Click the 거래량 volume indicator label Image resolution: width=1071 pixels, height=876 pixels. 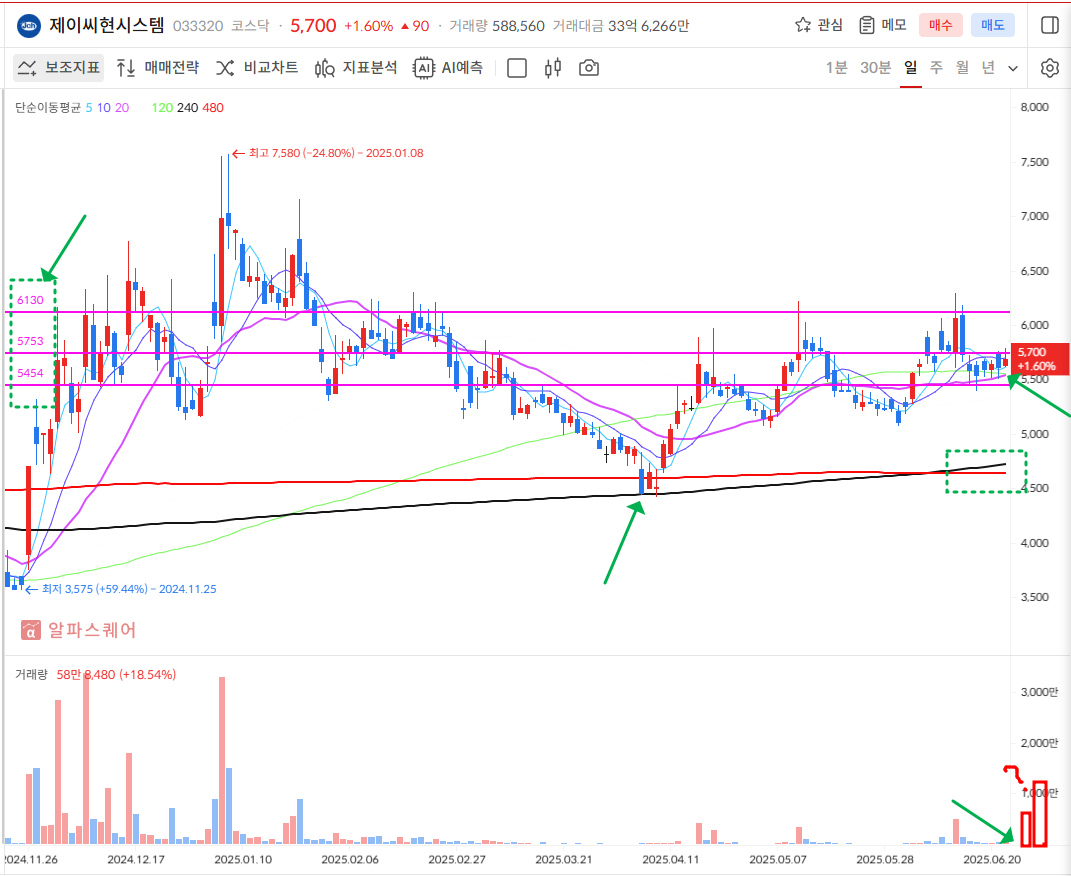(31, 675)
